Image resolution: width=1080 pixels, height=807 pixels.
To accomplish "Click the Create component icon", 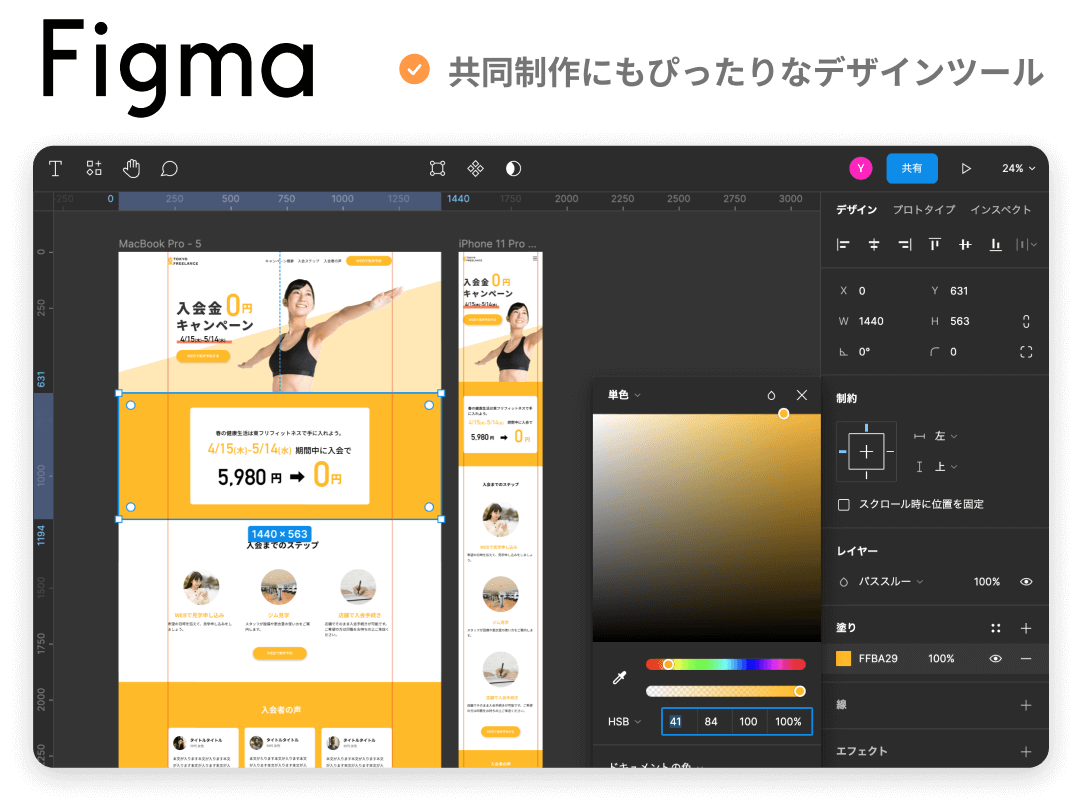I will coord(475,168).
